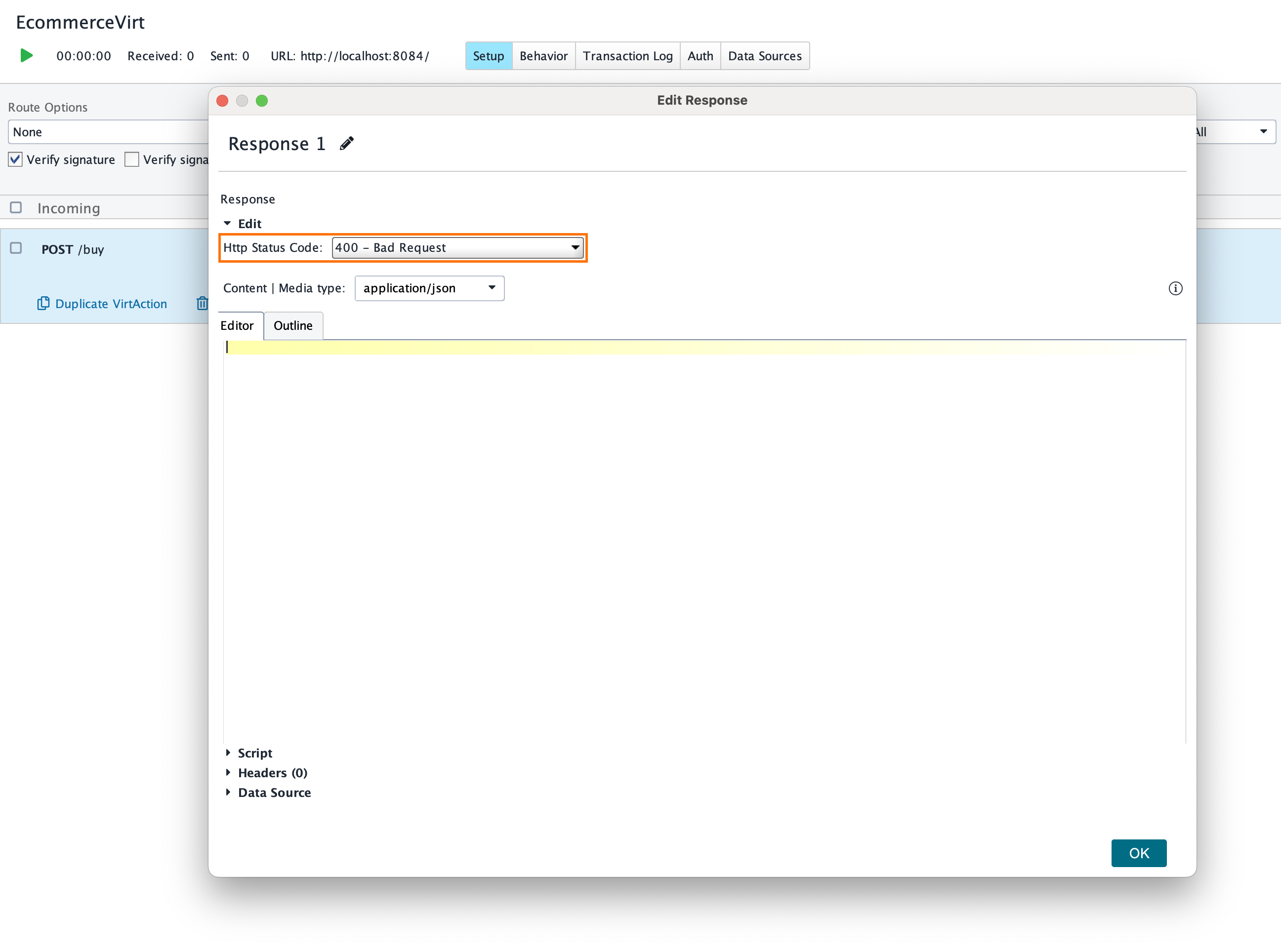Image resolution: width=1281 pixels, height=952 pixels.
Task: Collapse the Edit section
Action: click(x=228, y=224)
